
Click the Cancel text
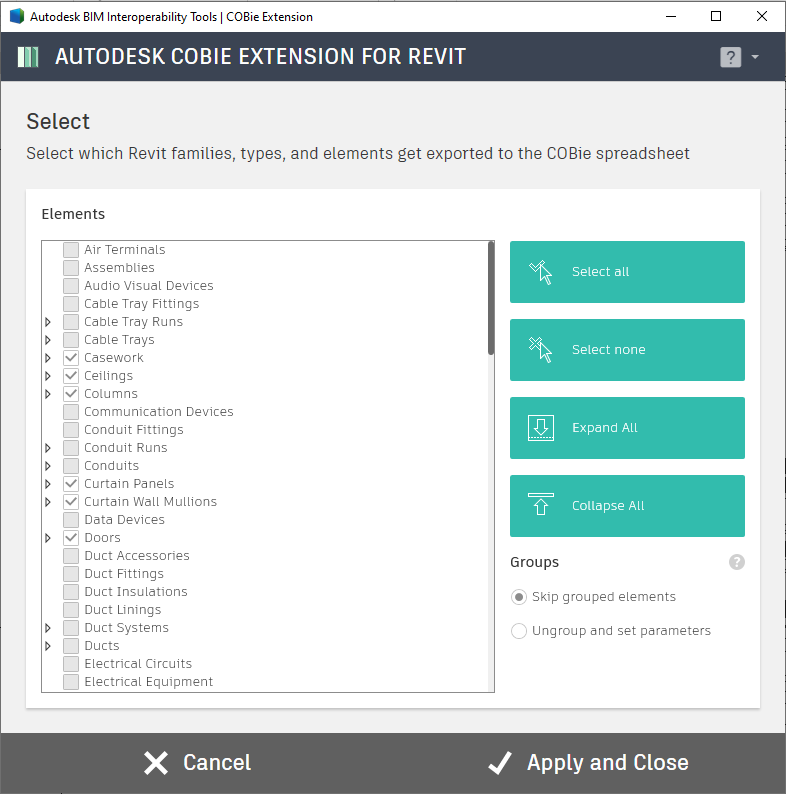tap(217, 763)
